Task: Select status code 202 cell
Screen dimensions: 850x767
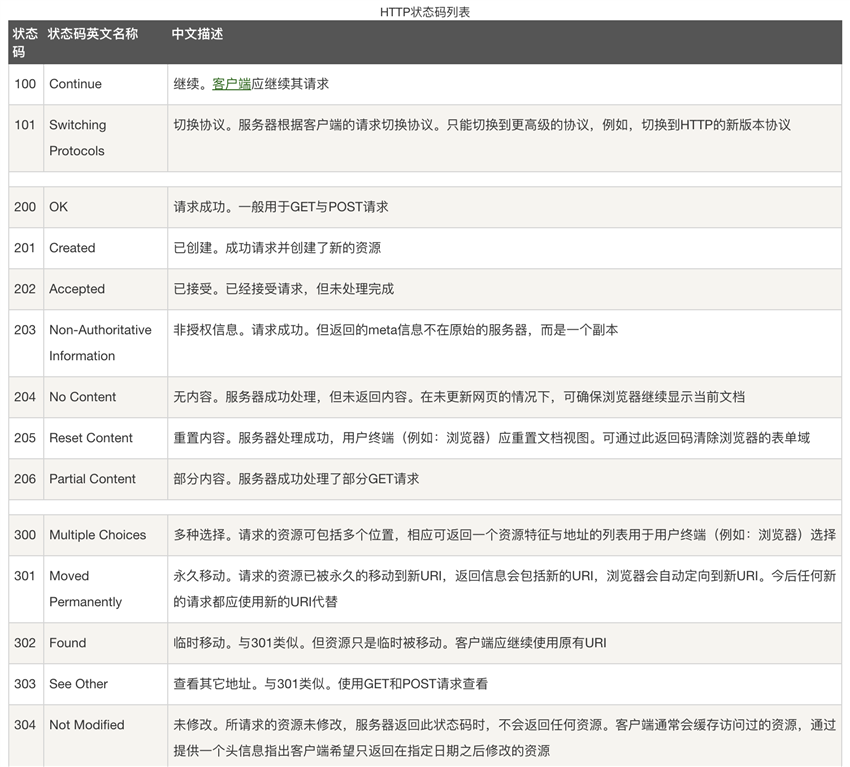Action: (25, 289)
